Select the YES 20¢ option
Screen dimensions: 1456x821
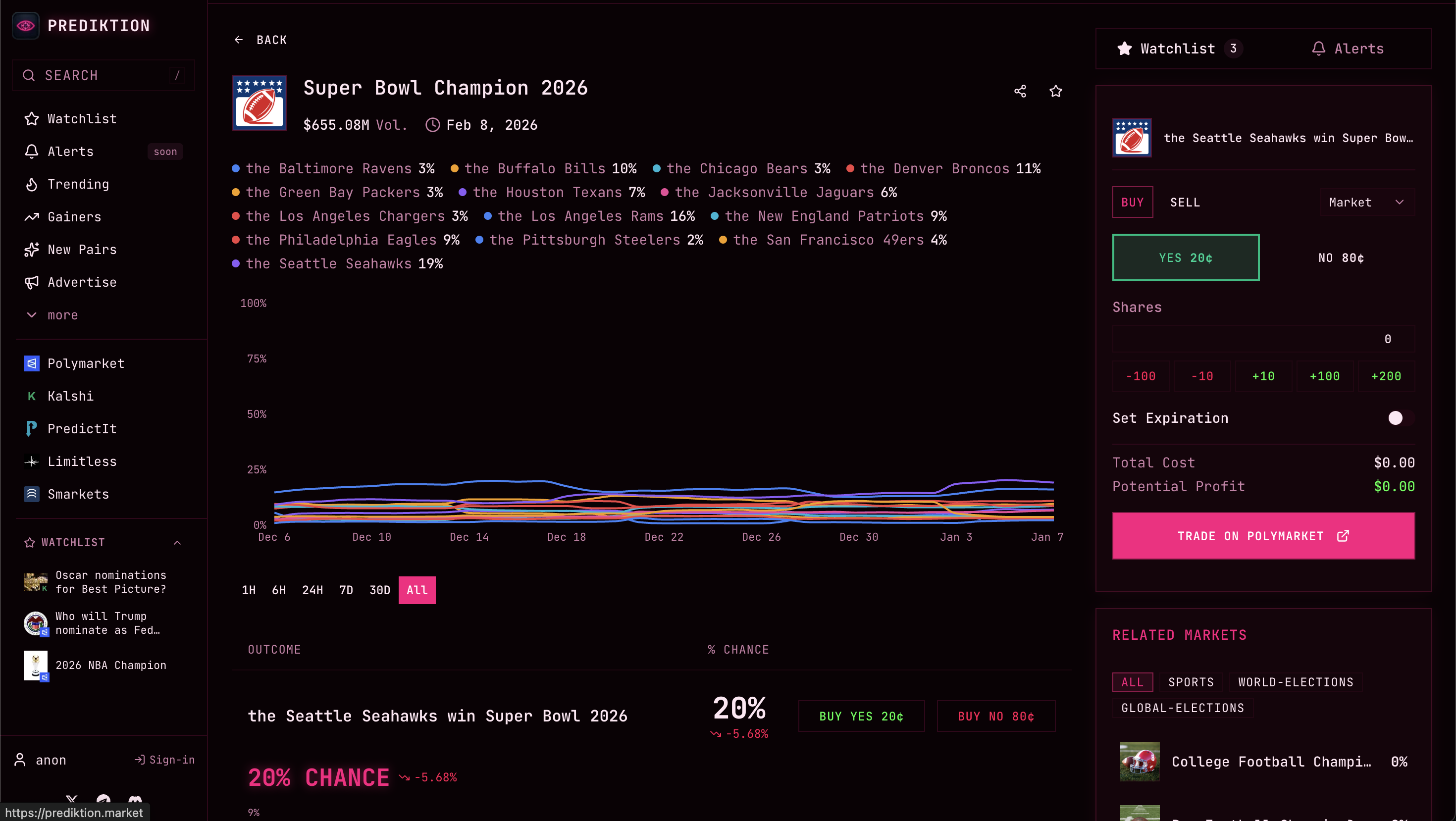click(x=1185, y=257)
